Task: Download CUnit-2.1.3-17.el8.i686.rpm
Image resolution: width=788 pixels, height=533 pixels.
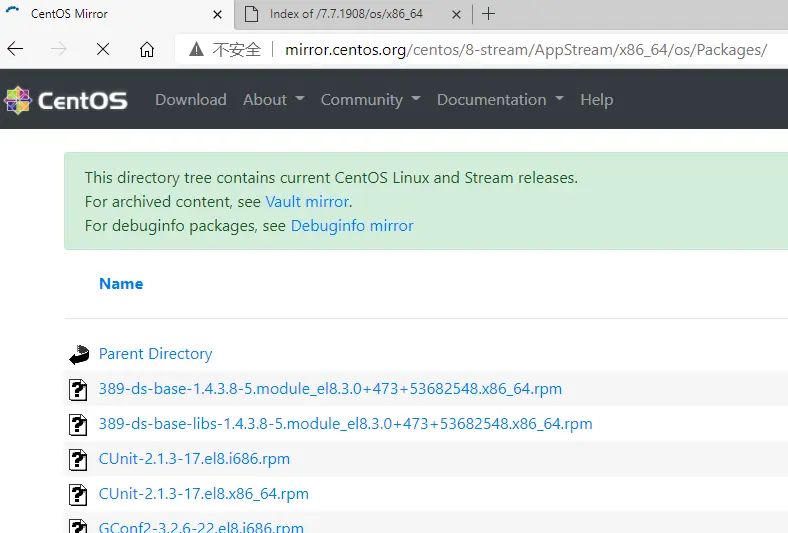Action: tap(194, 459)
